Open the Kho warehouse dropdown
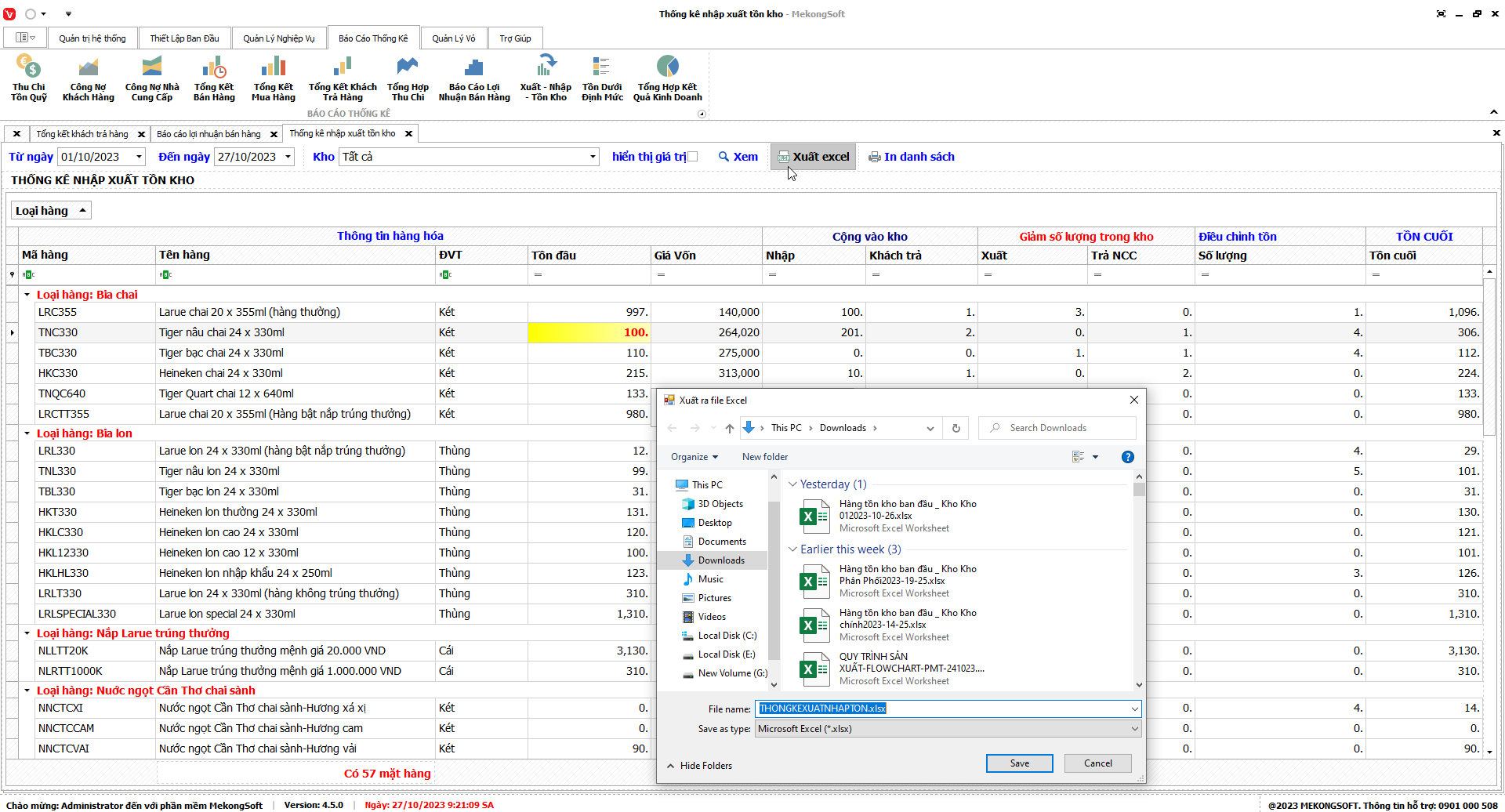The image size is (1505, 812). click(593, 157)
